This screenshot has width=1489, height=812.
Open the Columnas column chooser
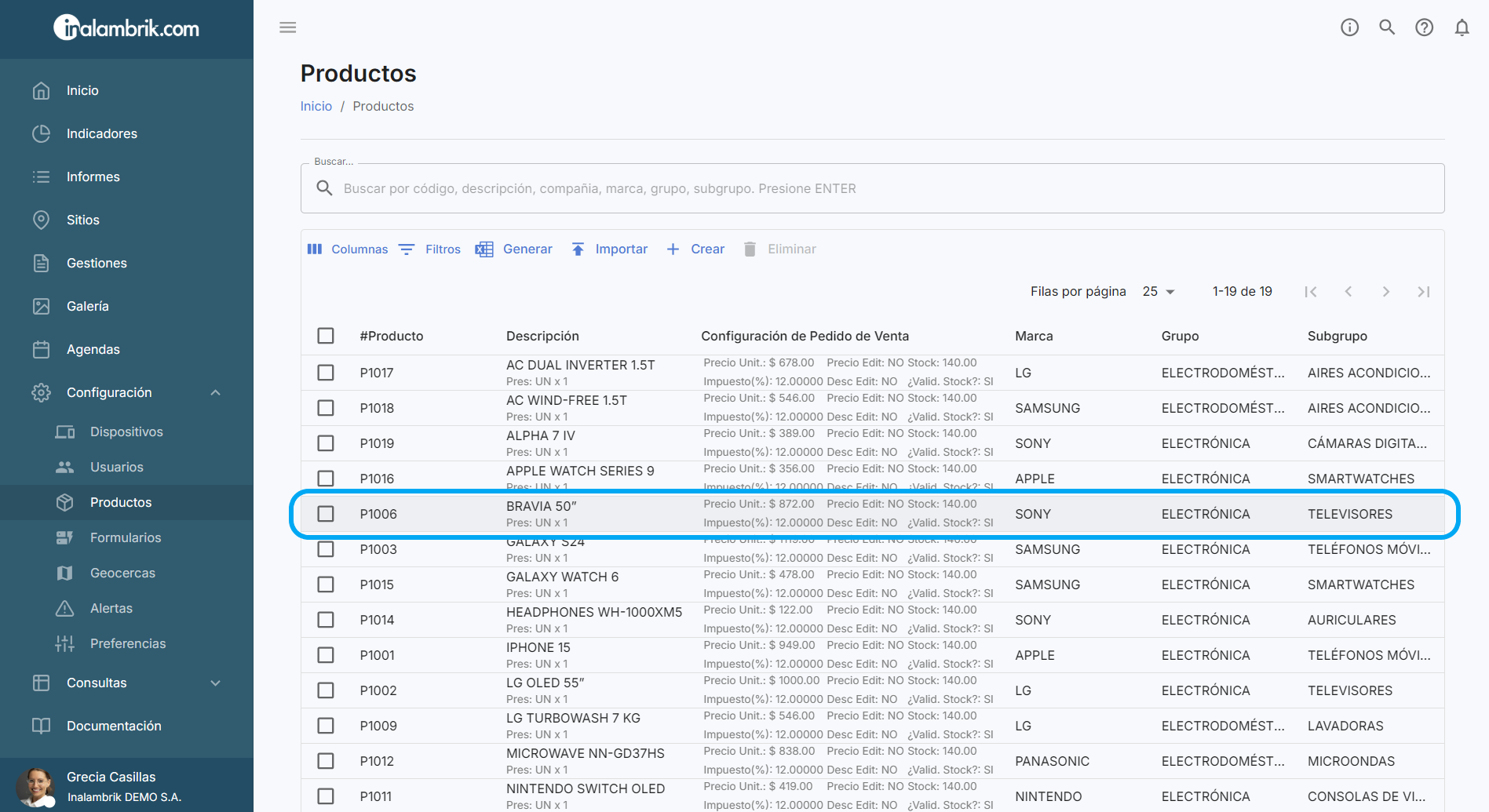[x=348, y=249]
